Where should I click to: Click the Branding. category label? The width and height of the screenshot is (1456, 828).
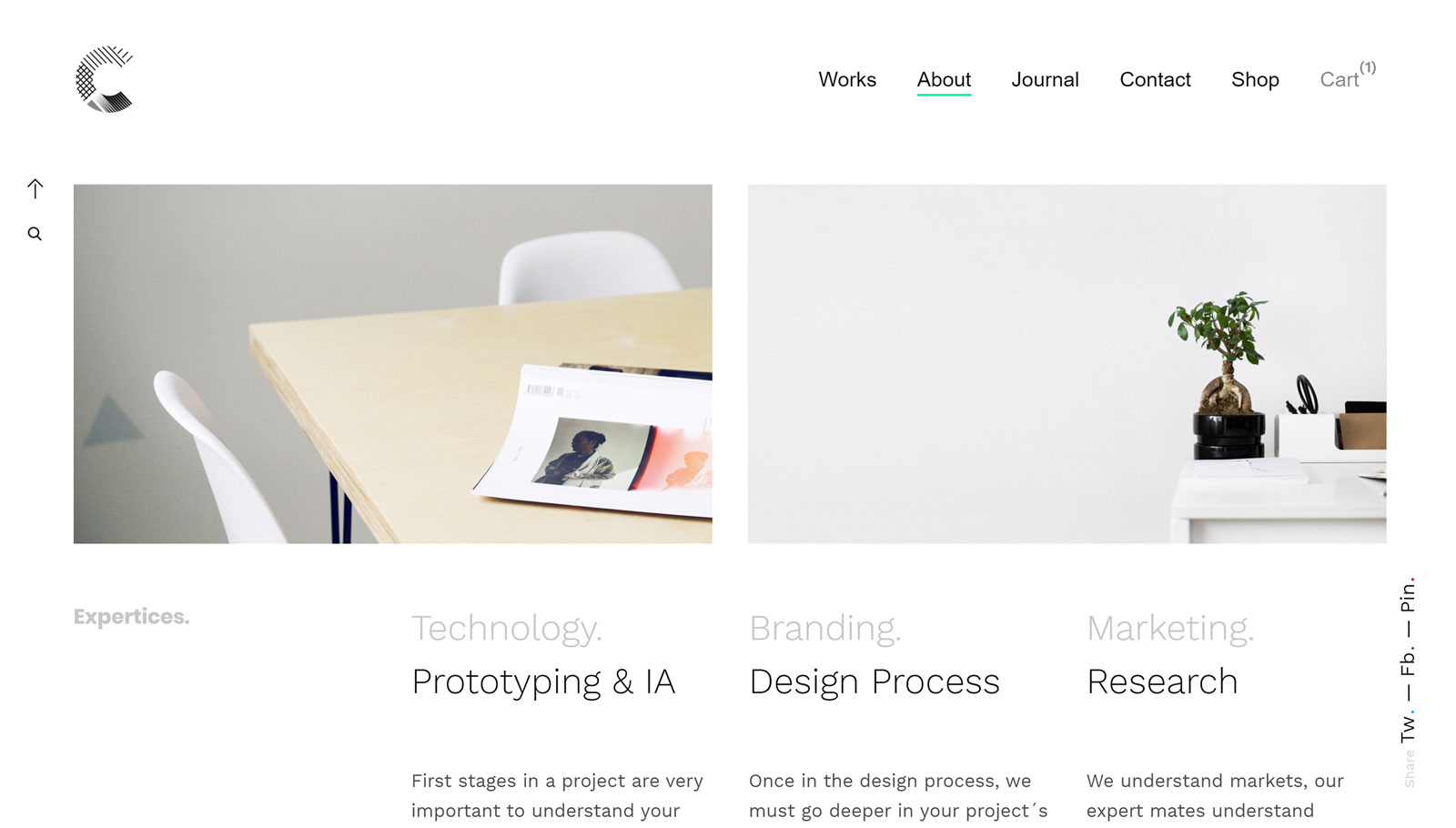pos(825,629)
